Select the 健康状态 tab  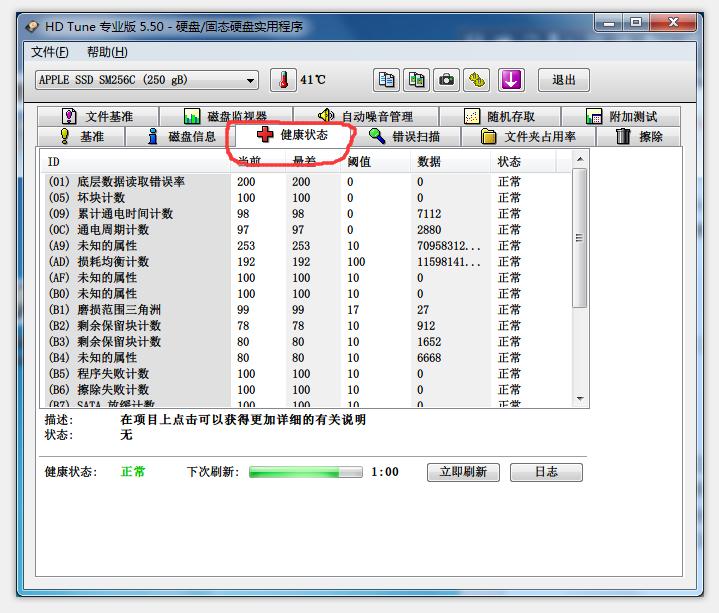coord(293,135)
